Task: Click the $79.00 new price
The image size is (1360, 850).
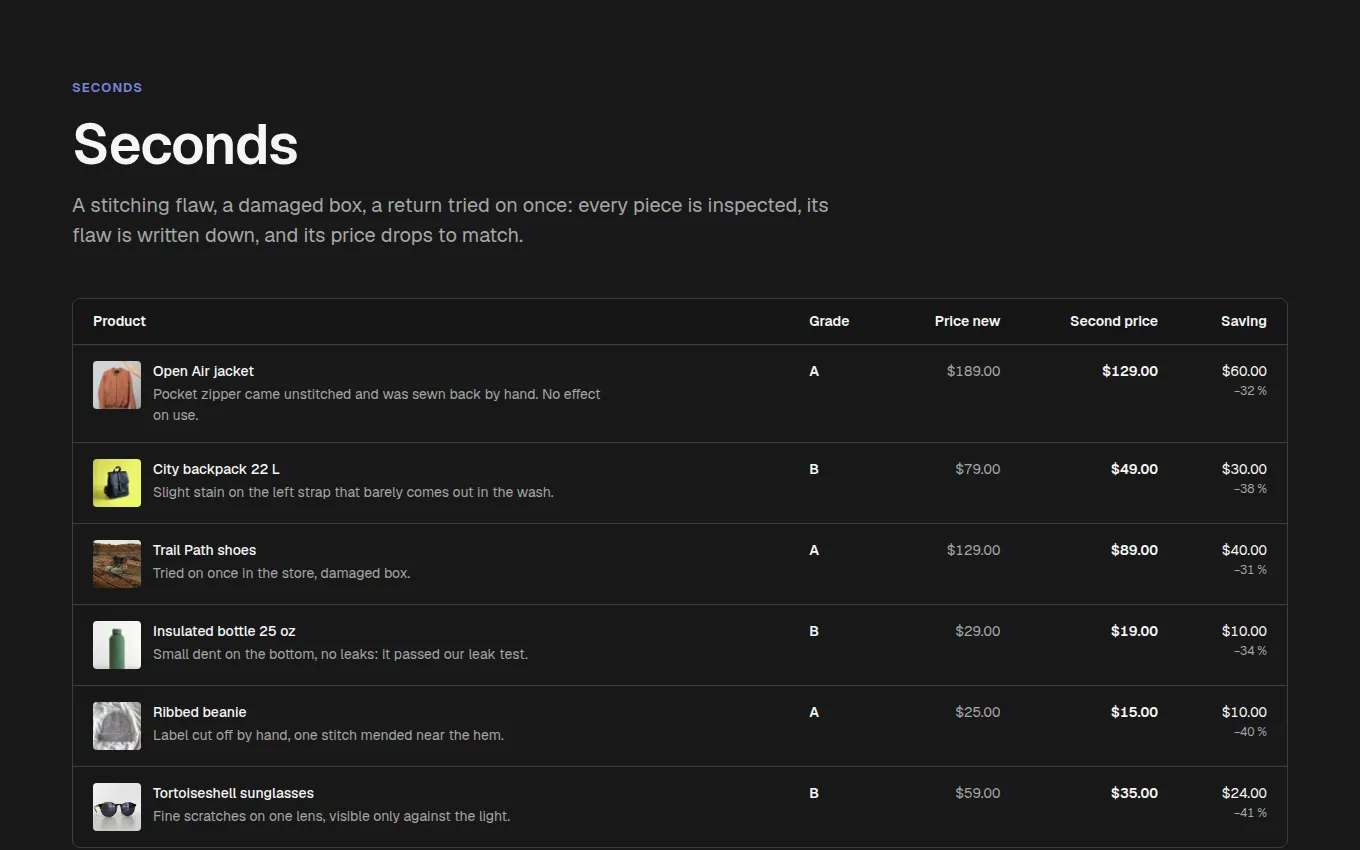Action: 977,469
